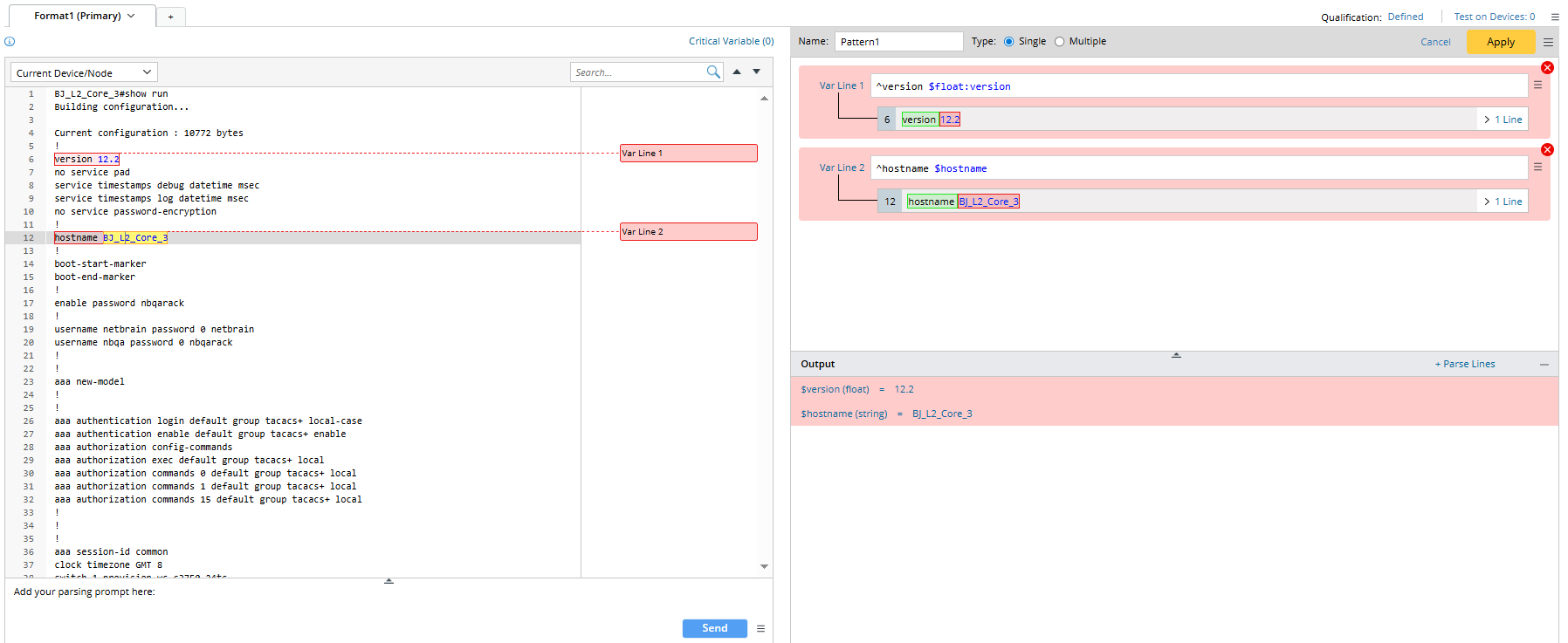Image resolution: width=1568 pixels, height=643 pixels.
Task: Click the highlighted 'version 12.2' config line
Action: click(x=86, y=159)
